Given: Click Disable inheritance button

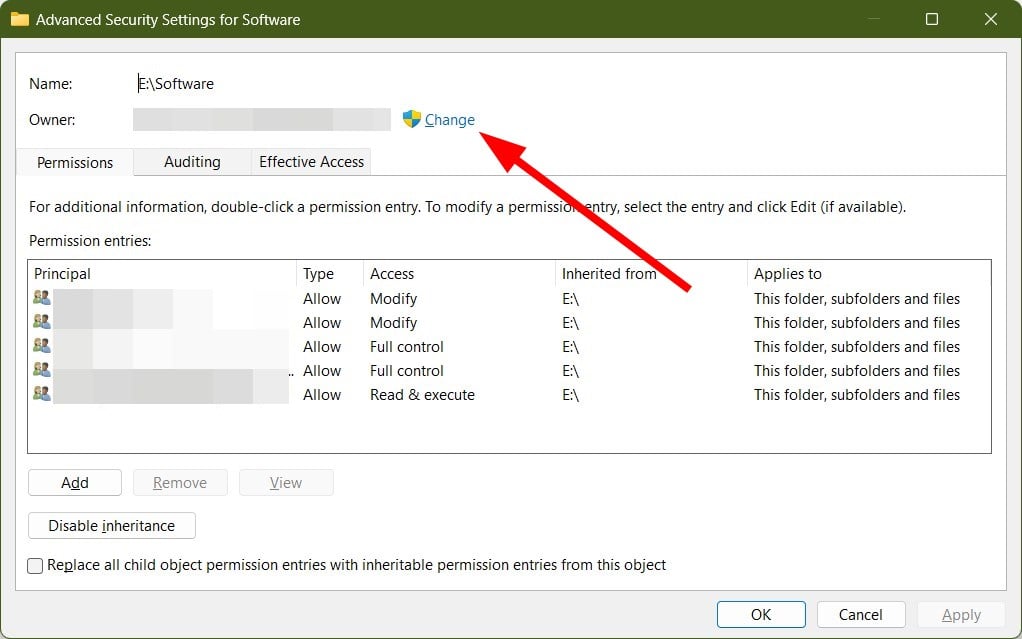Looking at the screenshot, I should pyautogui.click(x=111, y=526).
